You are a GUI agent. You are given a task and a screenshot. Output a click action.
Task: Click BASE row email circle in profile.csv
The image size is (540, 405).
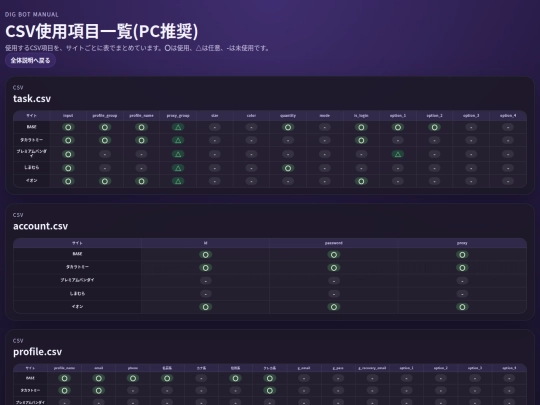click(98, 378)
